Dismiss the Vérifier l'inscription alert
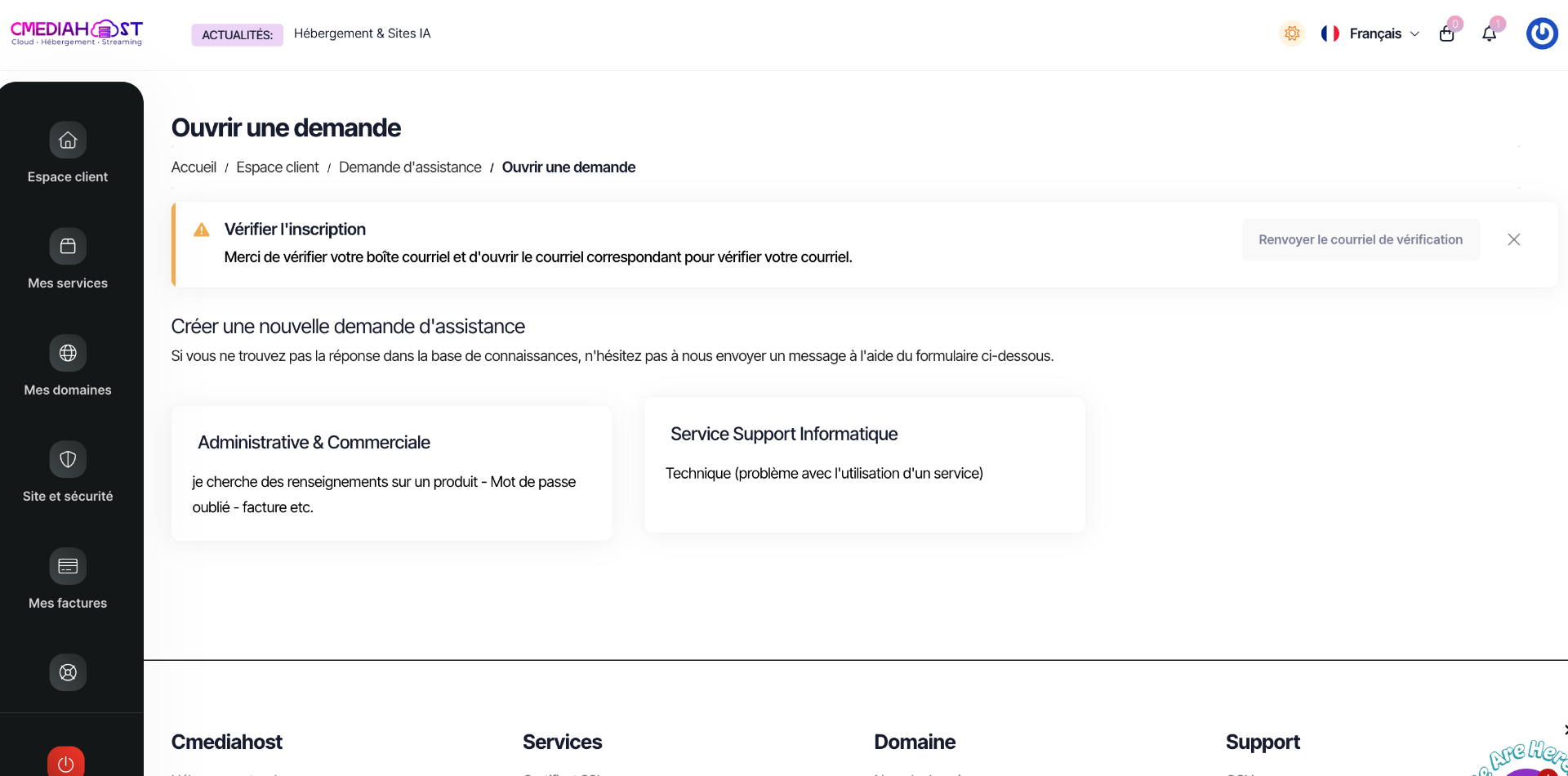1568x776 pixels. [1513, 239]
